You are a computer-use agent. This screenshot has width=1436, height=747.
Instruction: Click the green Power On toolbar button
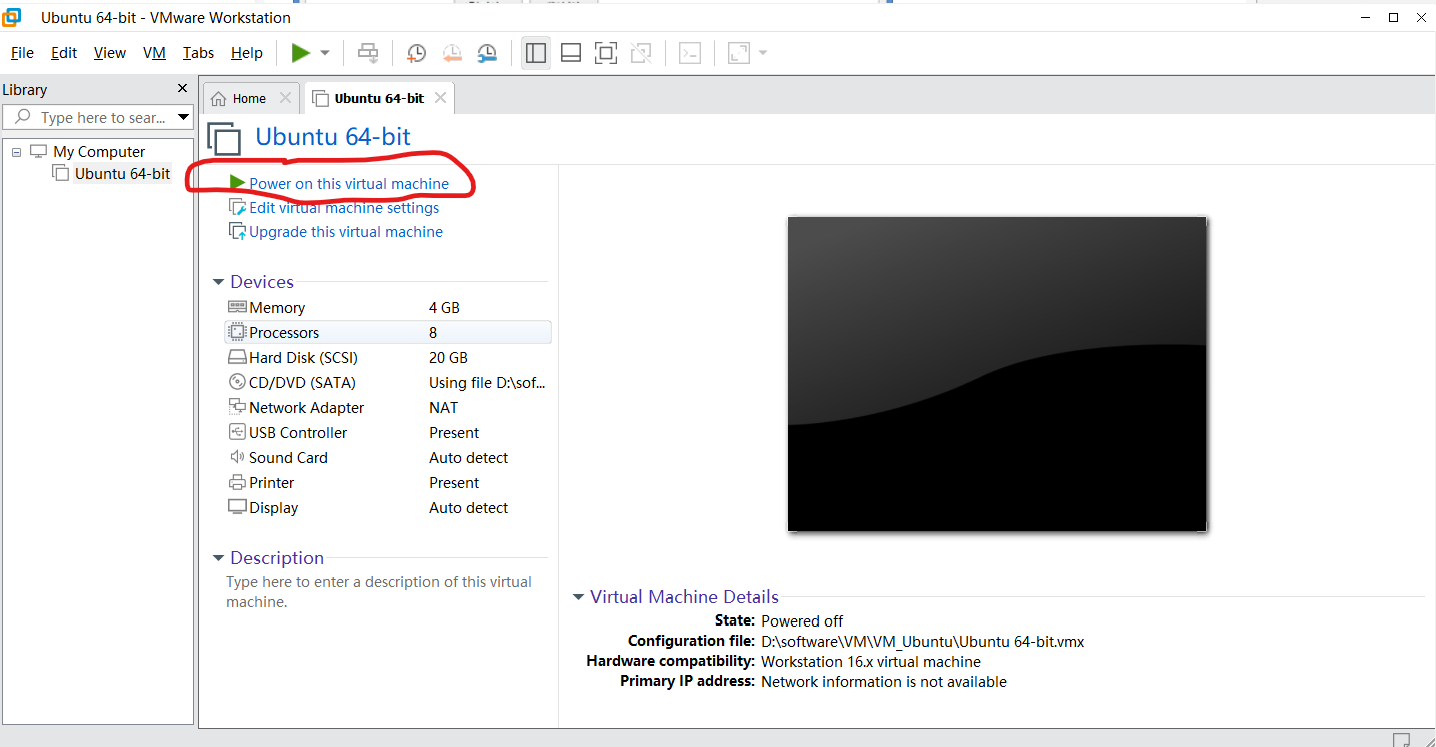[300, 53]
